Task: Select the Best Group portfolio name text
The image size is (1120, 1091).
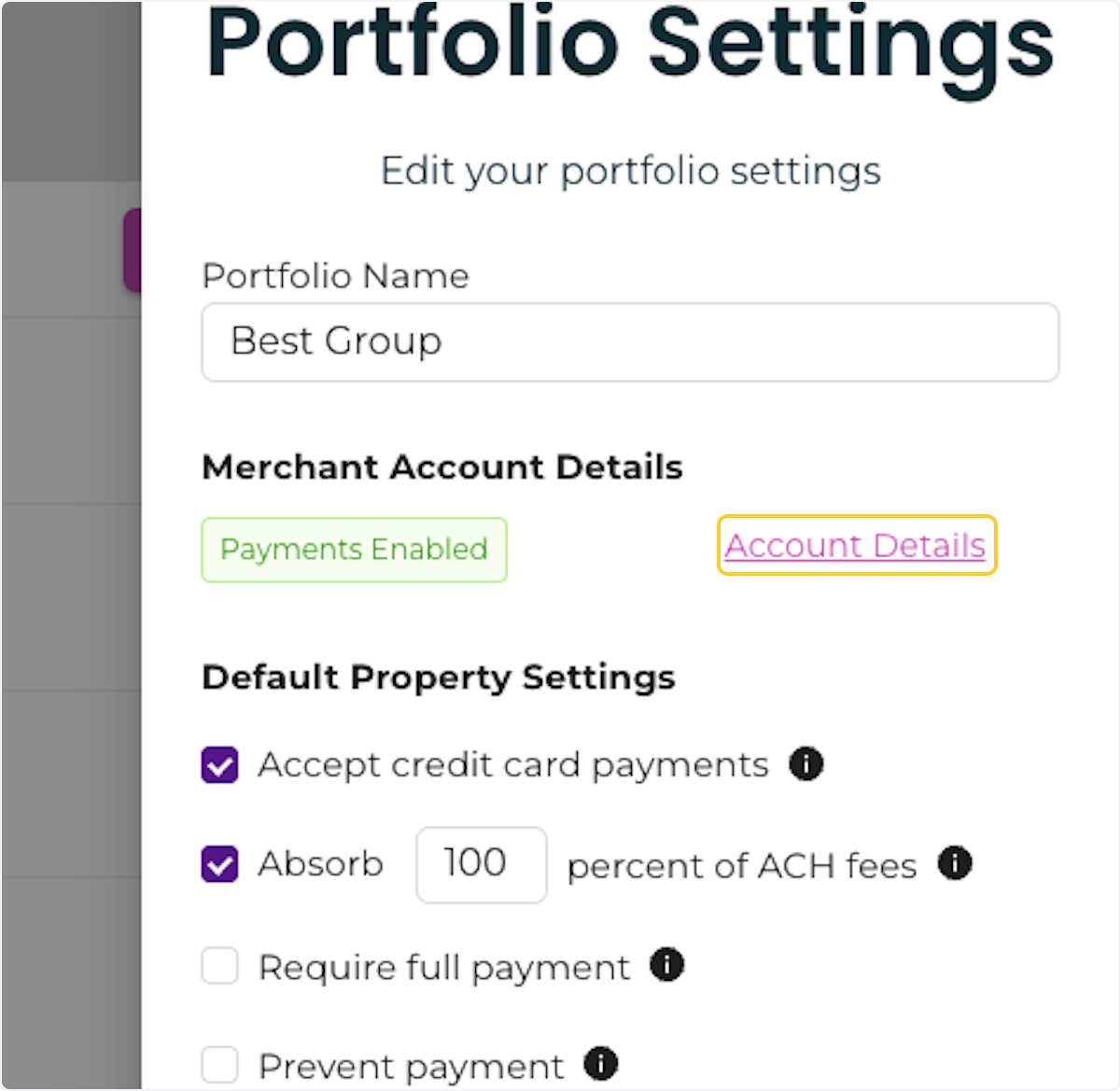Action: tap(336, 342)
